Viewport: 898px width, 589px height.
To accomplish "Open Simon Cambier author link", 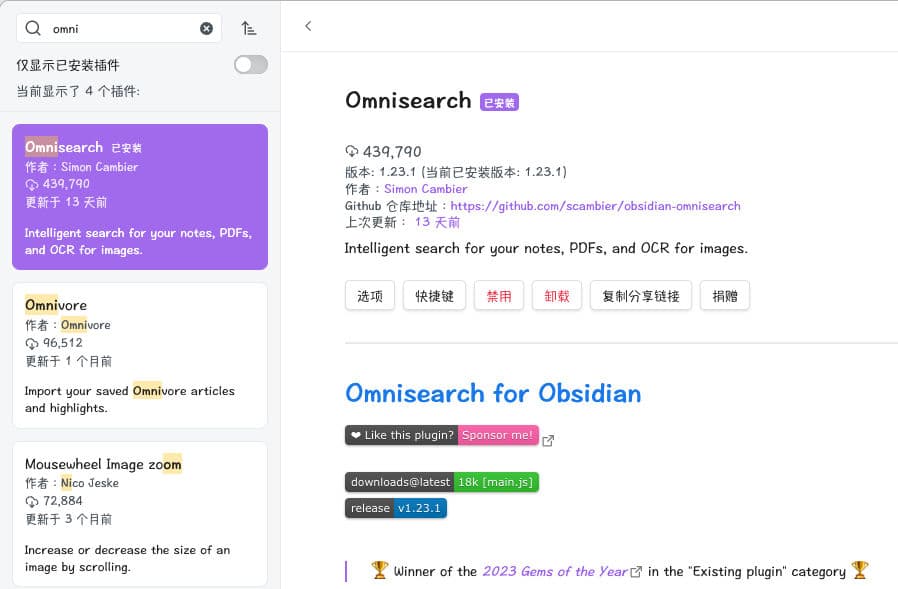I will click(x=425, y=189).
